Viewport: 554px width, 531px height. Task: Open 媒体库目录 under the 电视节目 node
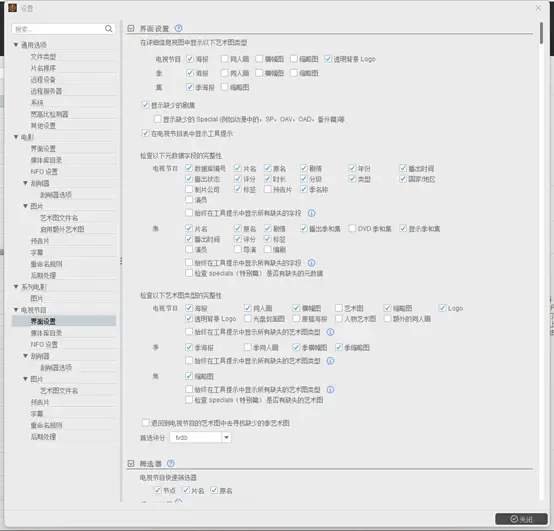(46, 333)
